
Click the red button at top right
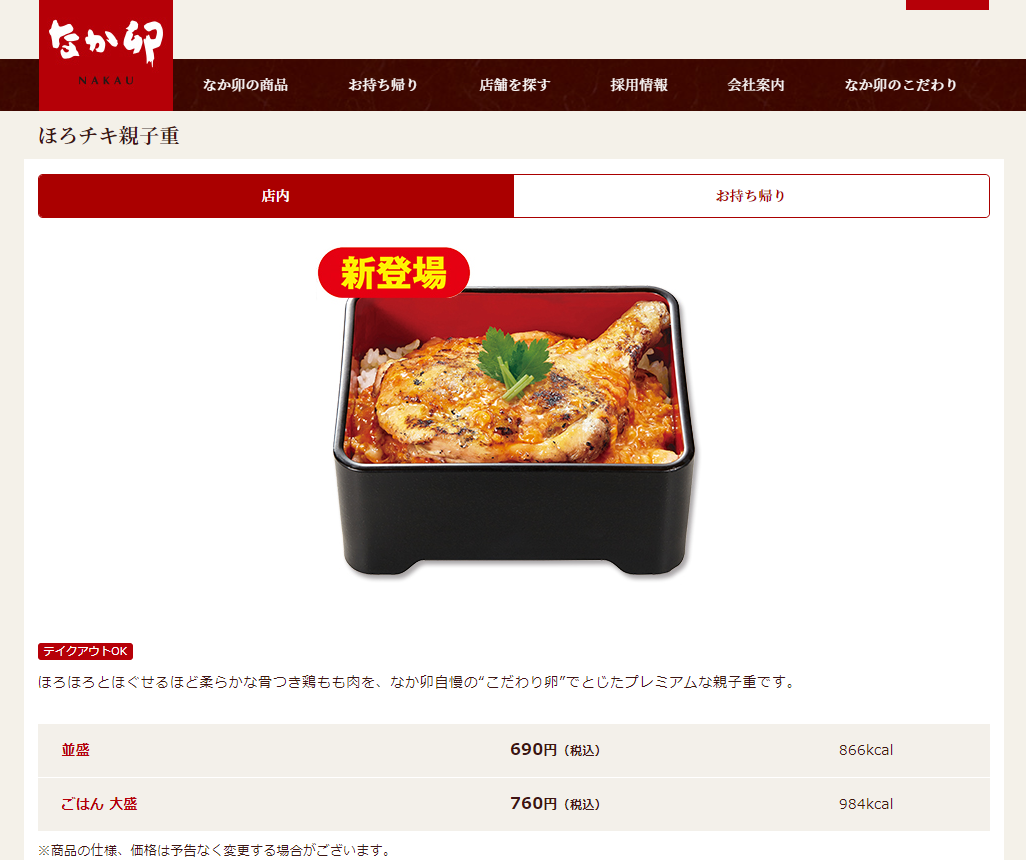pyautogui.click(x=947, y=5)
